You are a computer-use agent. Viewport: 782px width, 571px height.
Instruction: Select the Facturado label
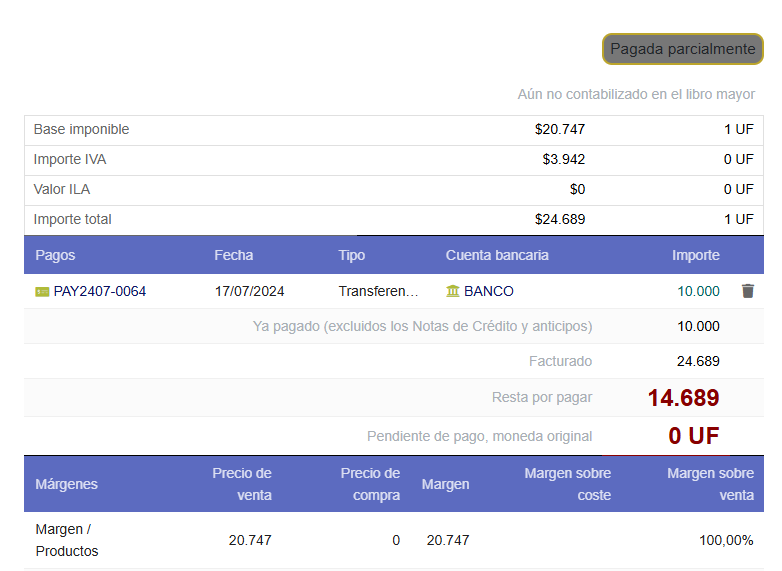pos(561,361)
